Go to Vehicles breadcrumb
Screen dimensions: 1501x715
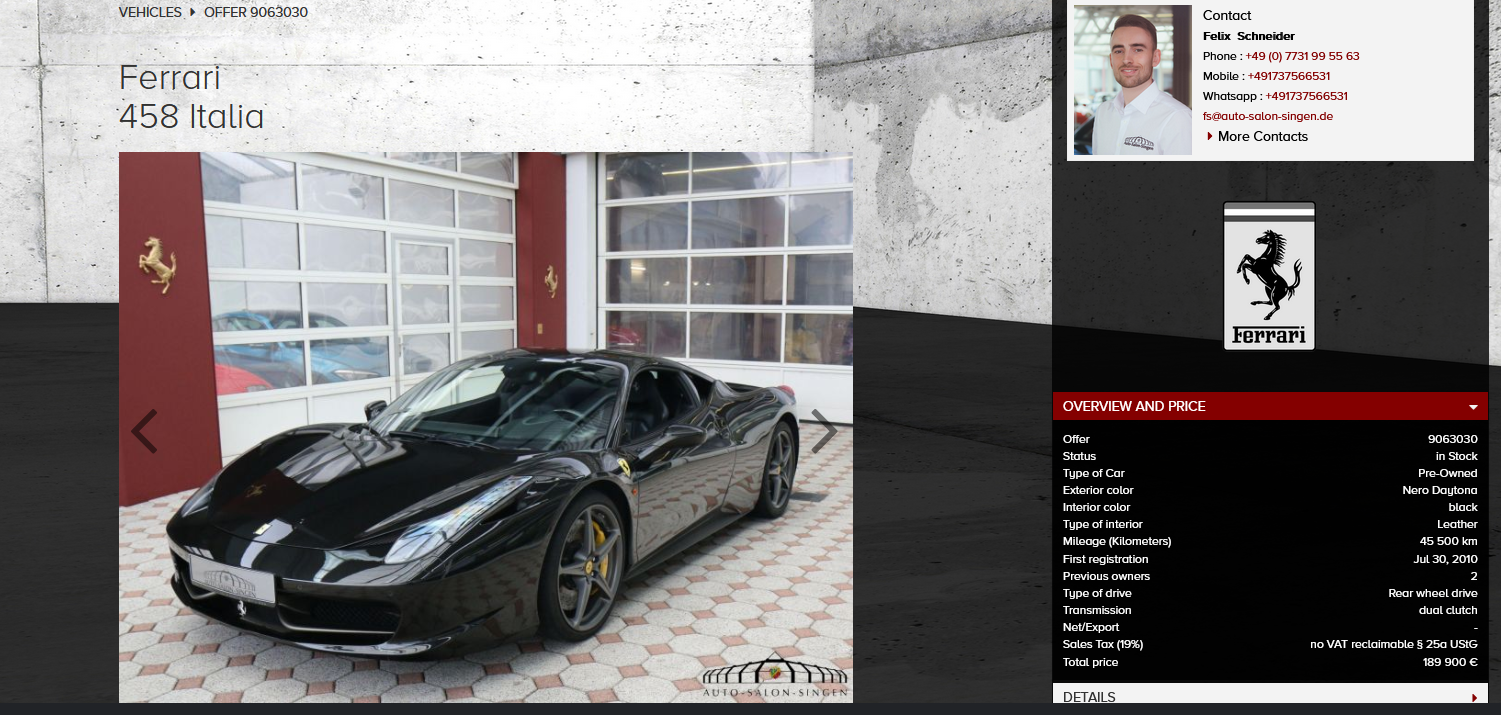point(150,12)
